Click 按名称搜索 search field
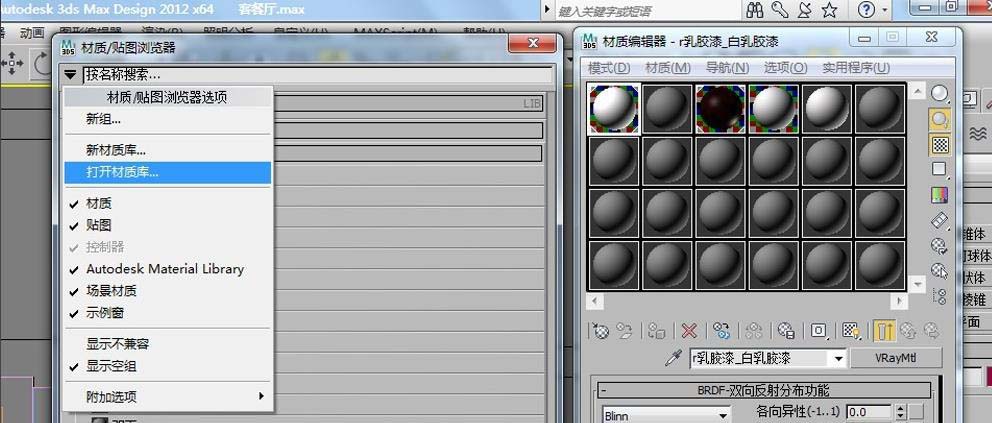The image size is (992, 423). tap(318, 75)
